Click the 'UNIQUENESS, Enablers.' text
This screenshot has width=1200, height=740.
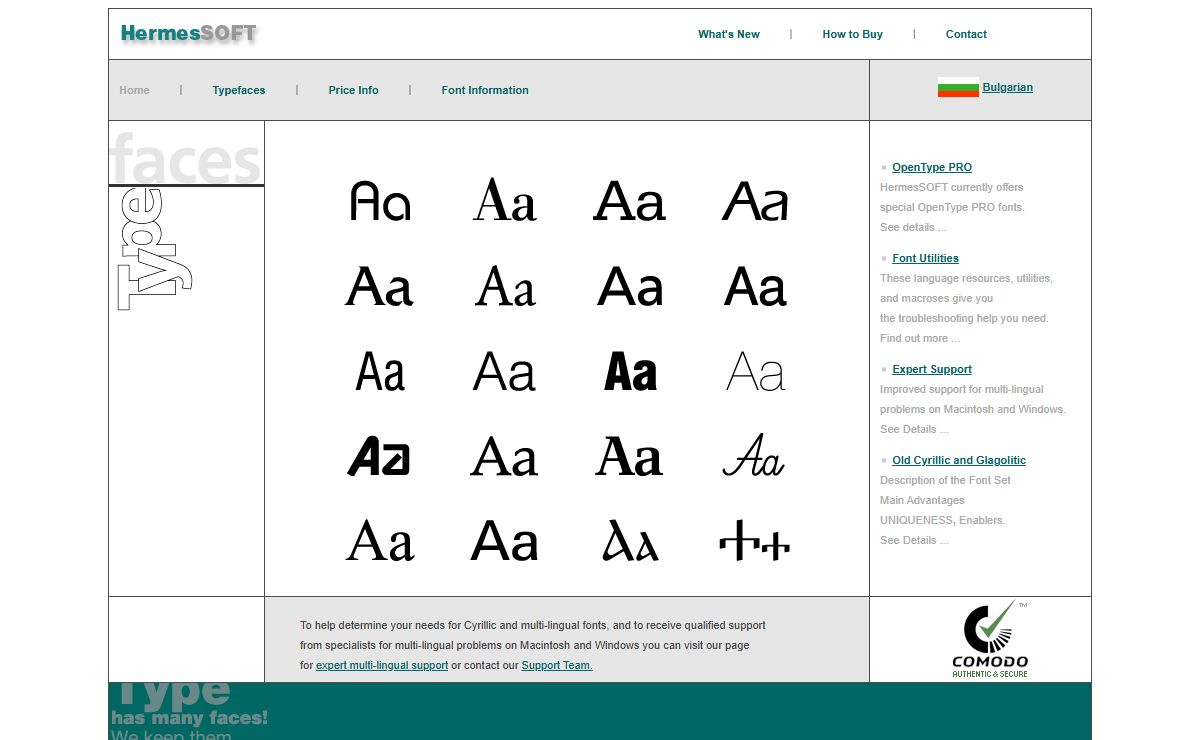click(x=943, y=520)
